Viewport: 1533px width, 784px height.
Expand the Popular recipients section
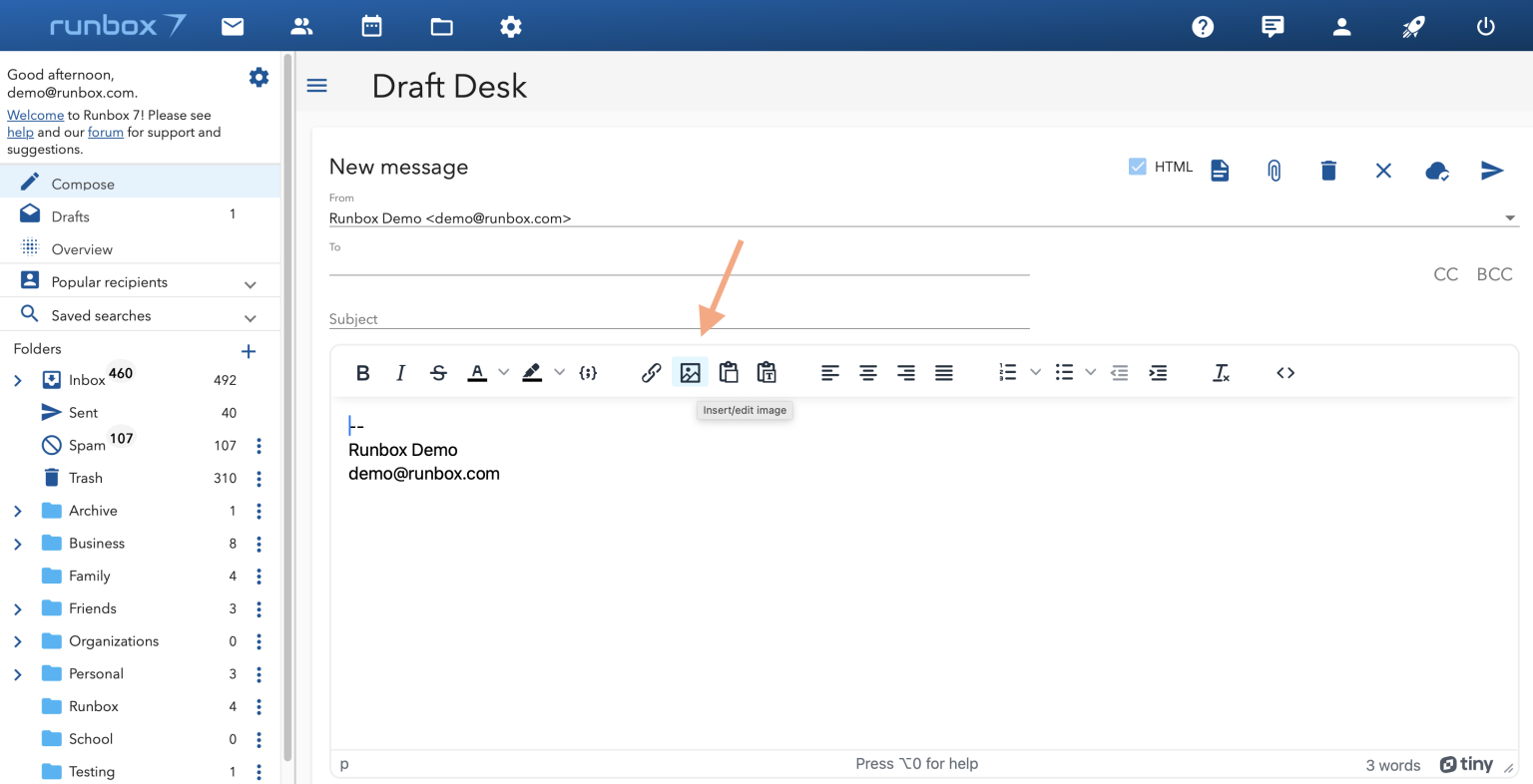coord(250,284)
